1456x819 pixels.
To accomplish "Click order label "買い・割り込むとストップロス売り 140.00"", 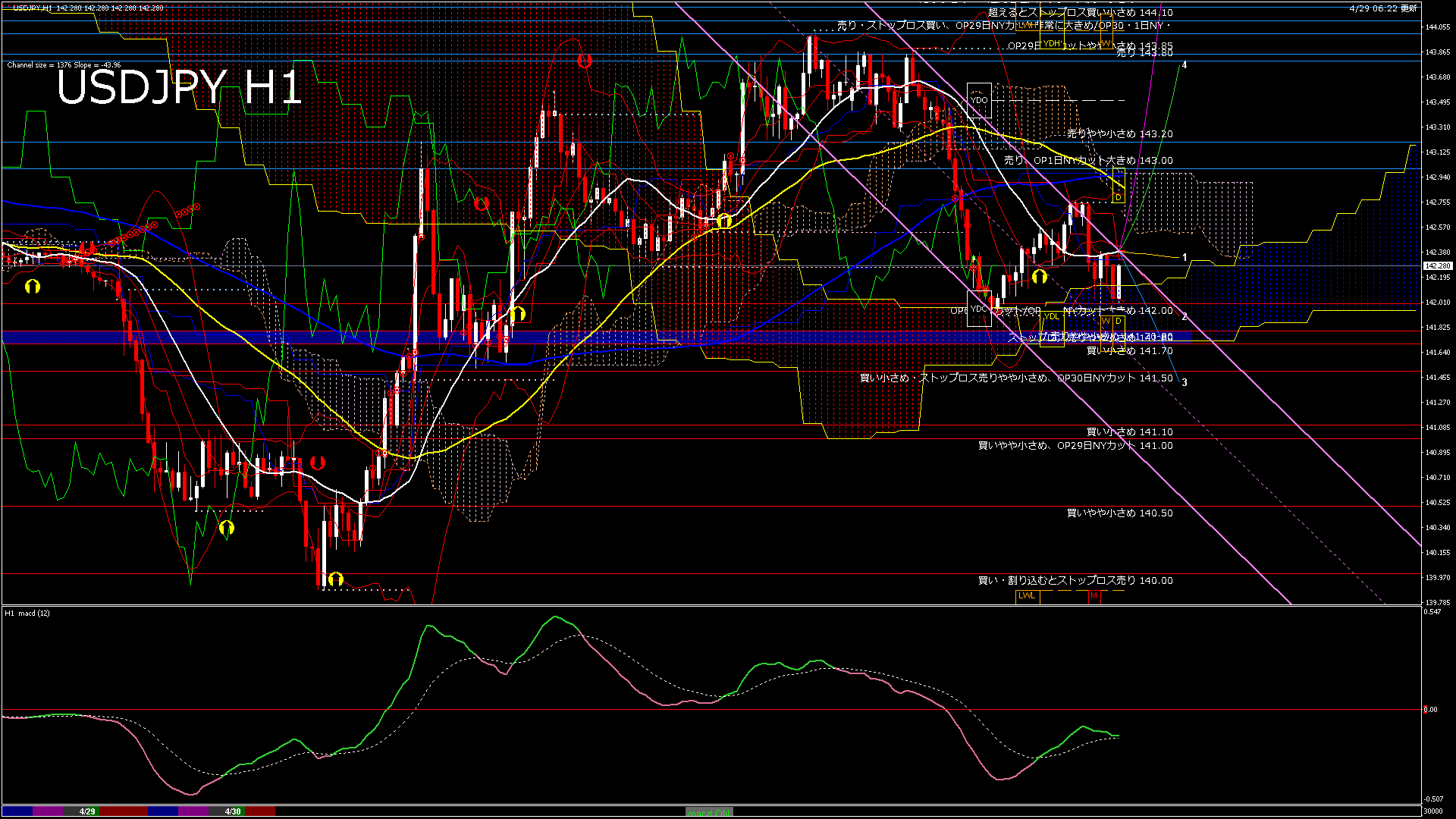I will [x=1075, y=580].
